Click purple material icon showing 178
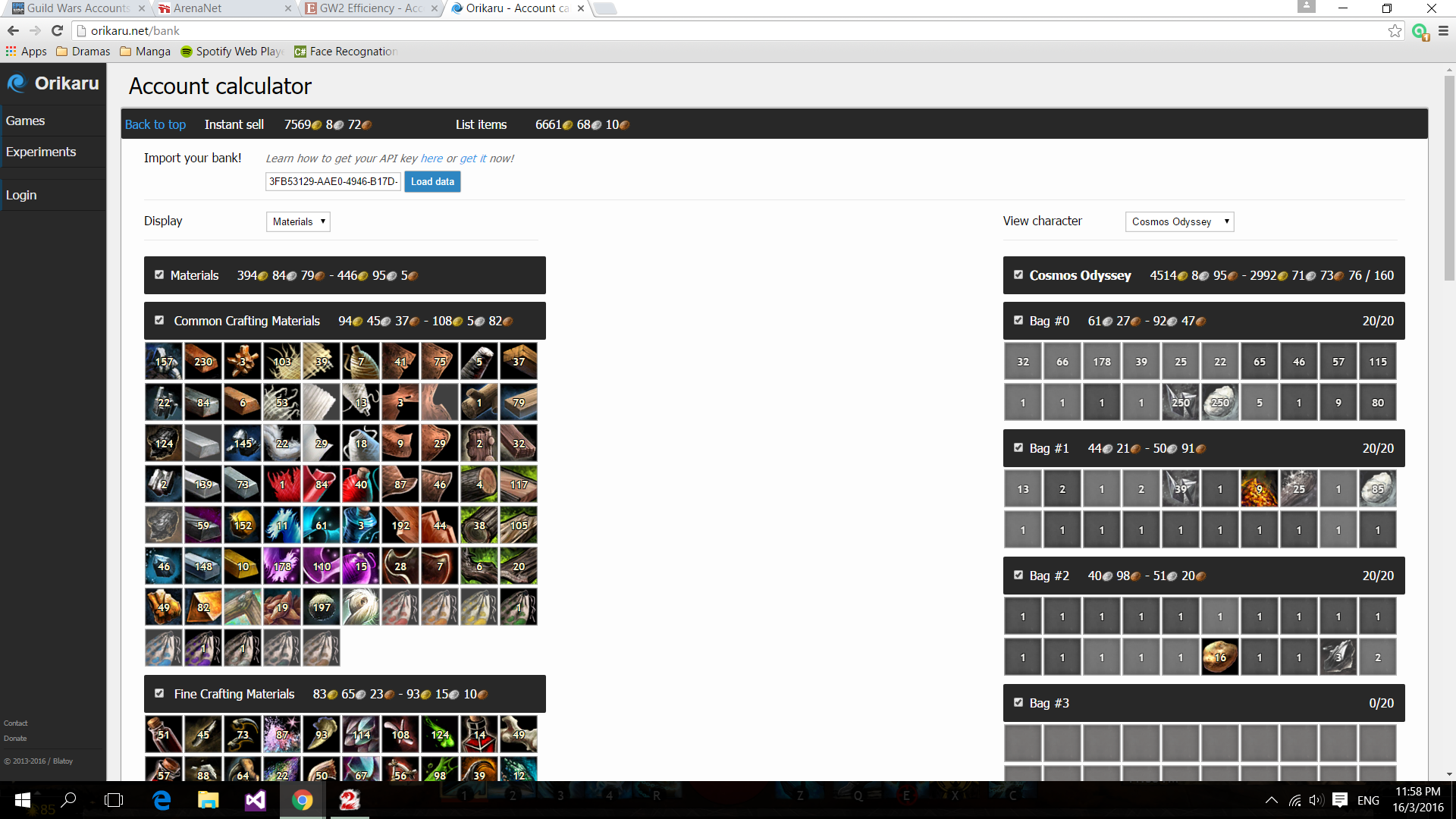The width and height of the screenshot is (1456, 819). pos(282,566)
